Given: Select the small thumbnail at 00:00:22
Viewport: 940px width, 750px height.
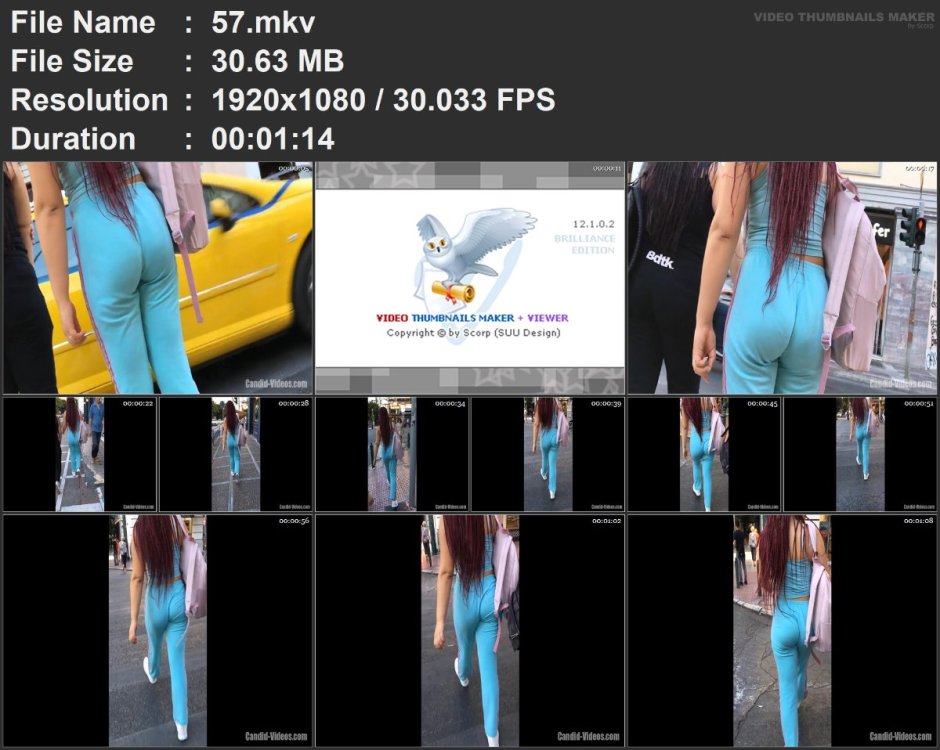Looking at the screenshot, I should click(x=80, y=454).
